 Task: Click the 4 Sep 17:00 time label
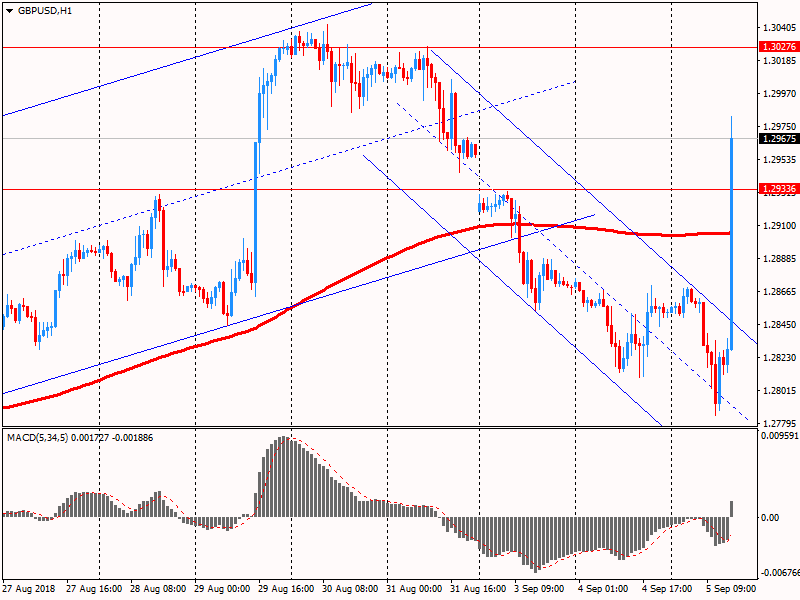tap(667, 589)
